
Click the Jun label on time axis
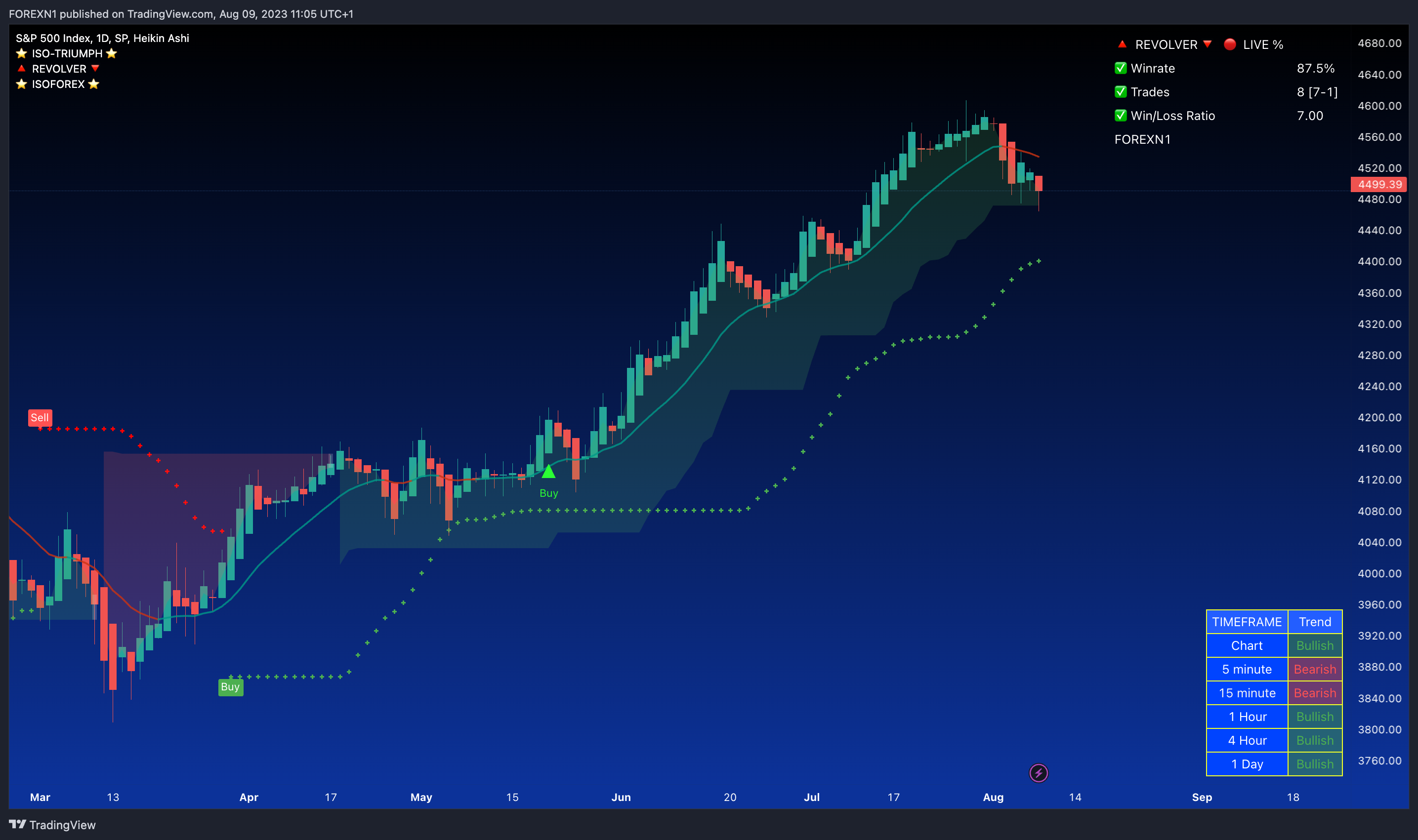[621, 797]
